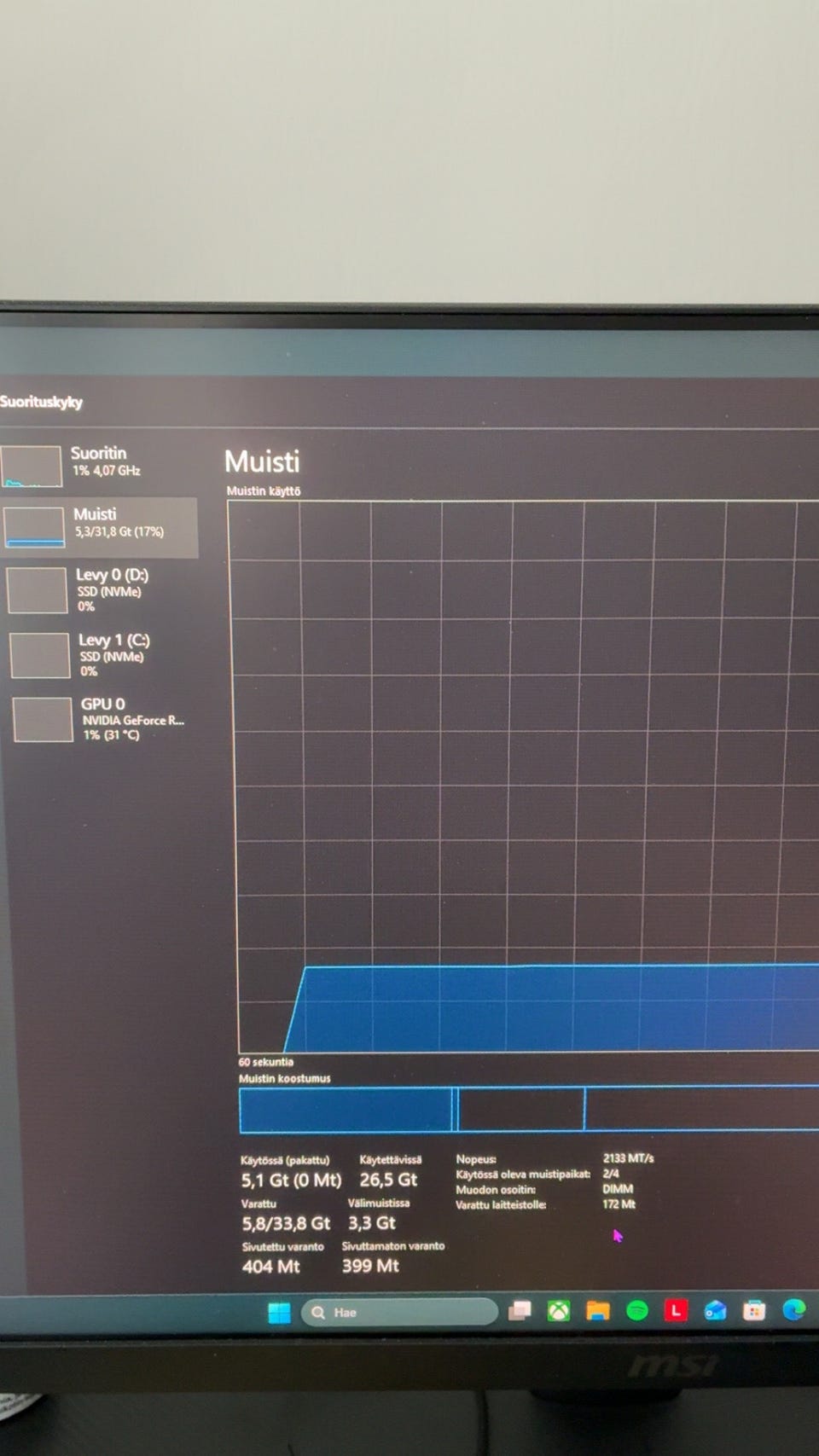The width and height of the screenshot is (819, 1456).
Task: Click the Suorituskyky heading text
Action: coord(41,402)
